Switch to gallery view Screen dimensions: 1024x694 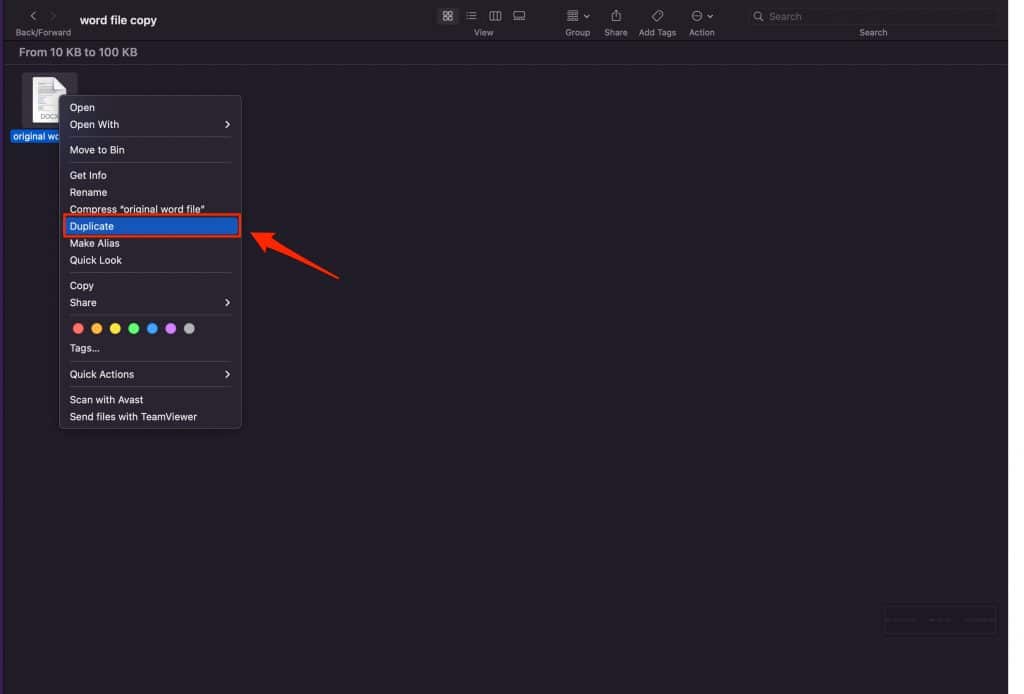click(519, 16)
